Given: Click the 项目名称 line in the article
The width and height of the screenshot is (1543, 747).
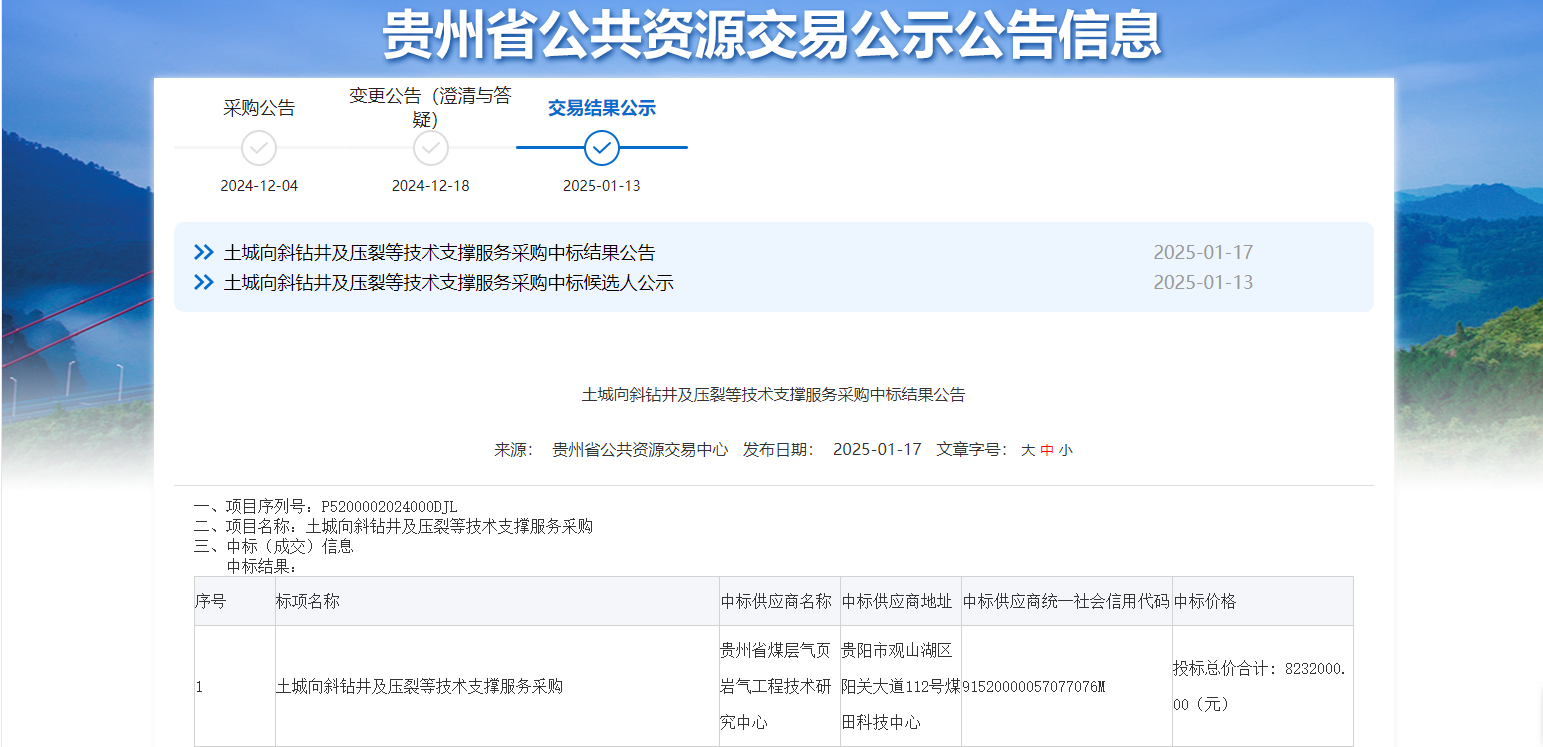Looking at the screenshot, I should [393, 526].
